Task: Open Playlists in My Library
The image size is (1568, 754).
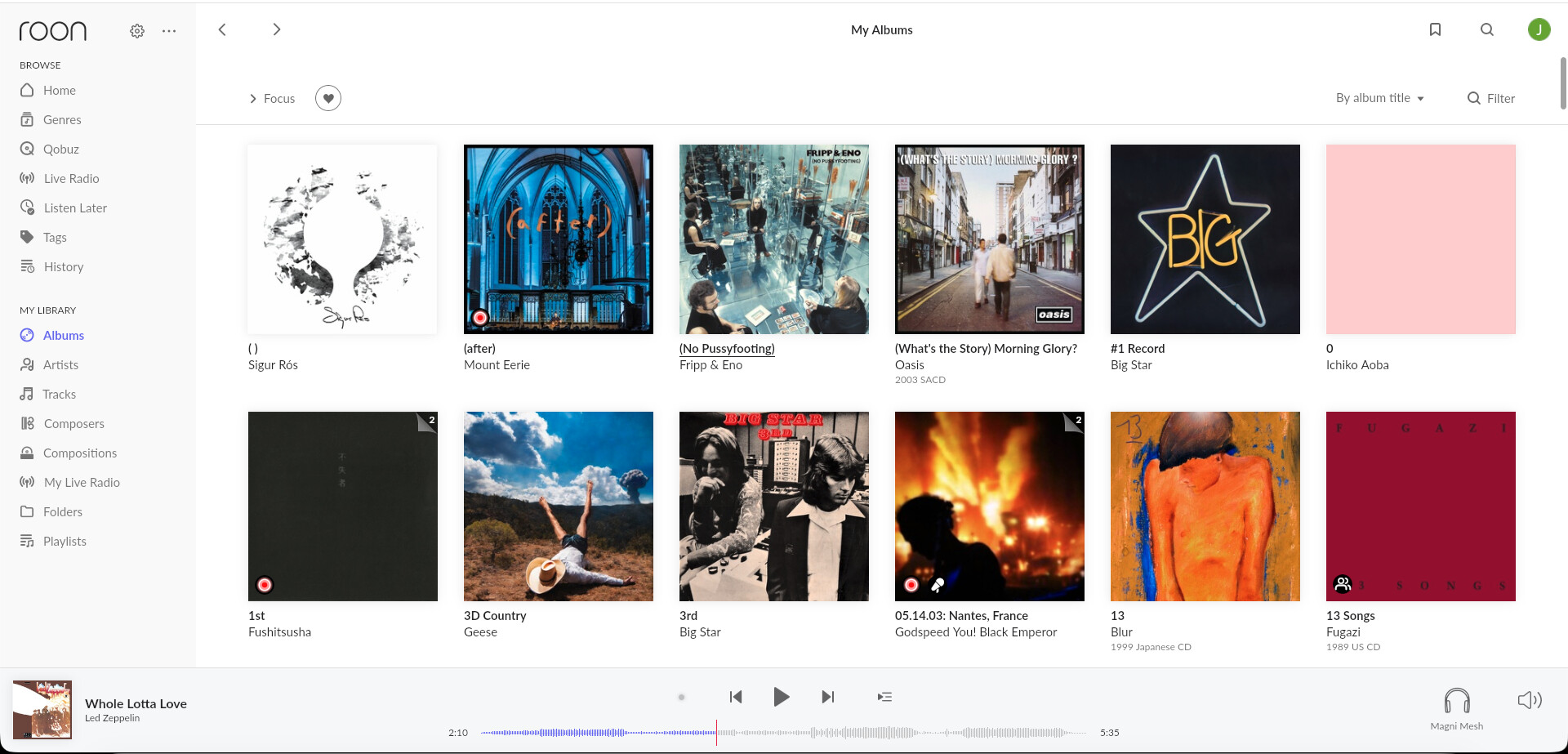Action: (53, 541)
